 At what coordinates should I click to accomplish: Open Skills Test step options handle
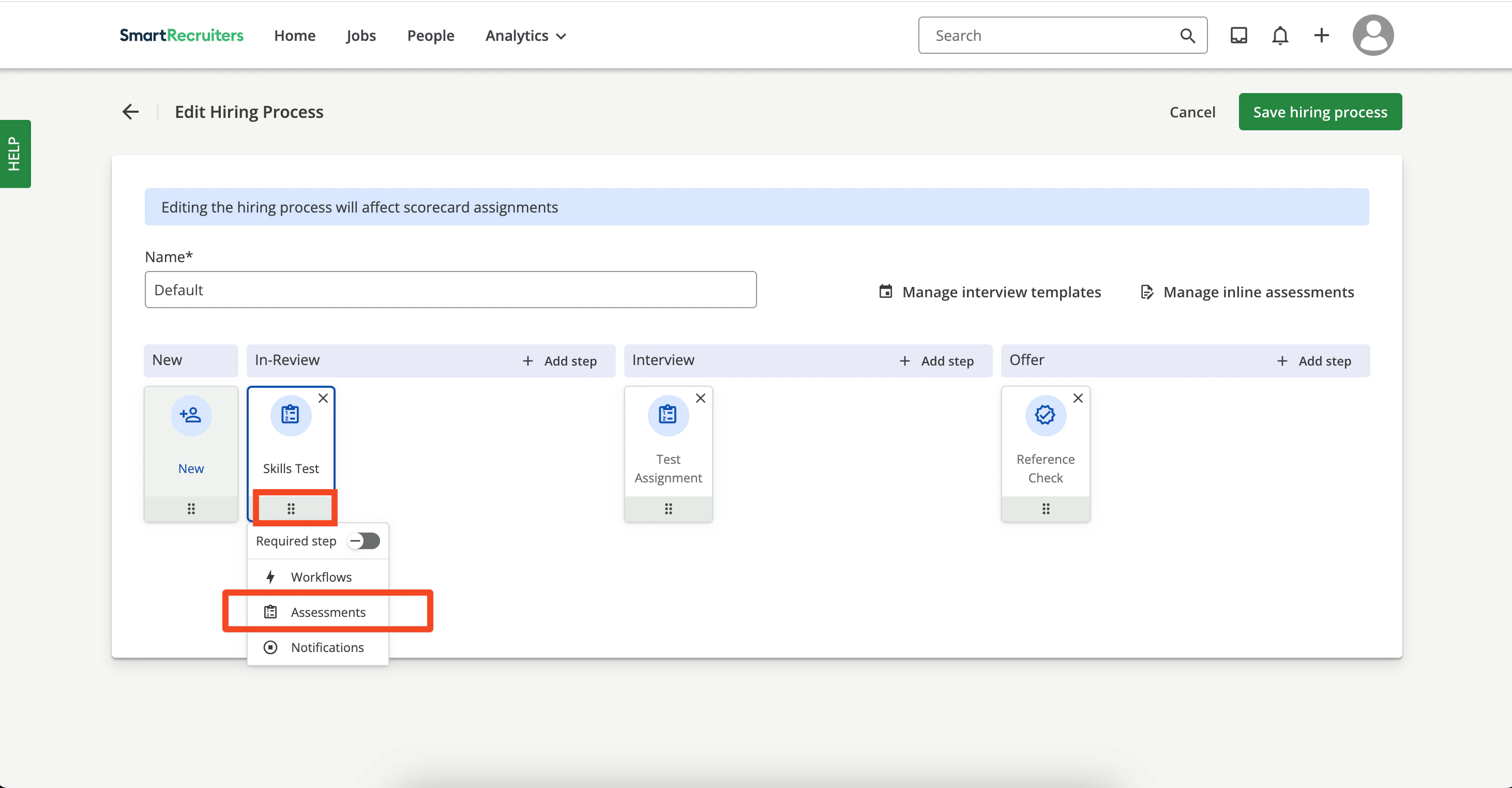pos(291,509)
